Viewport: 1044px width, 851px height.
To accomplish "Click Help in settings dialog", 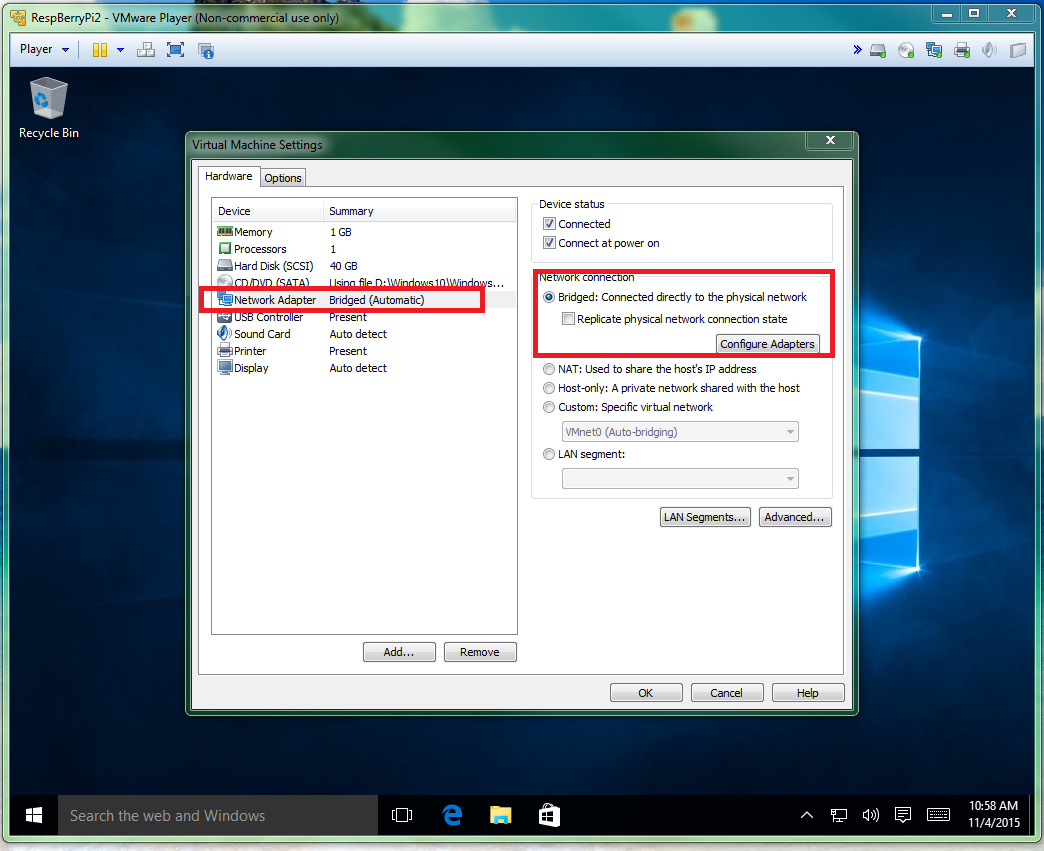I will (x=808, y=693).
